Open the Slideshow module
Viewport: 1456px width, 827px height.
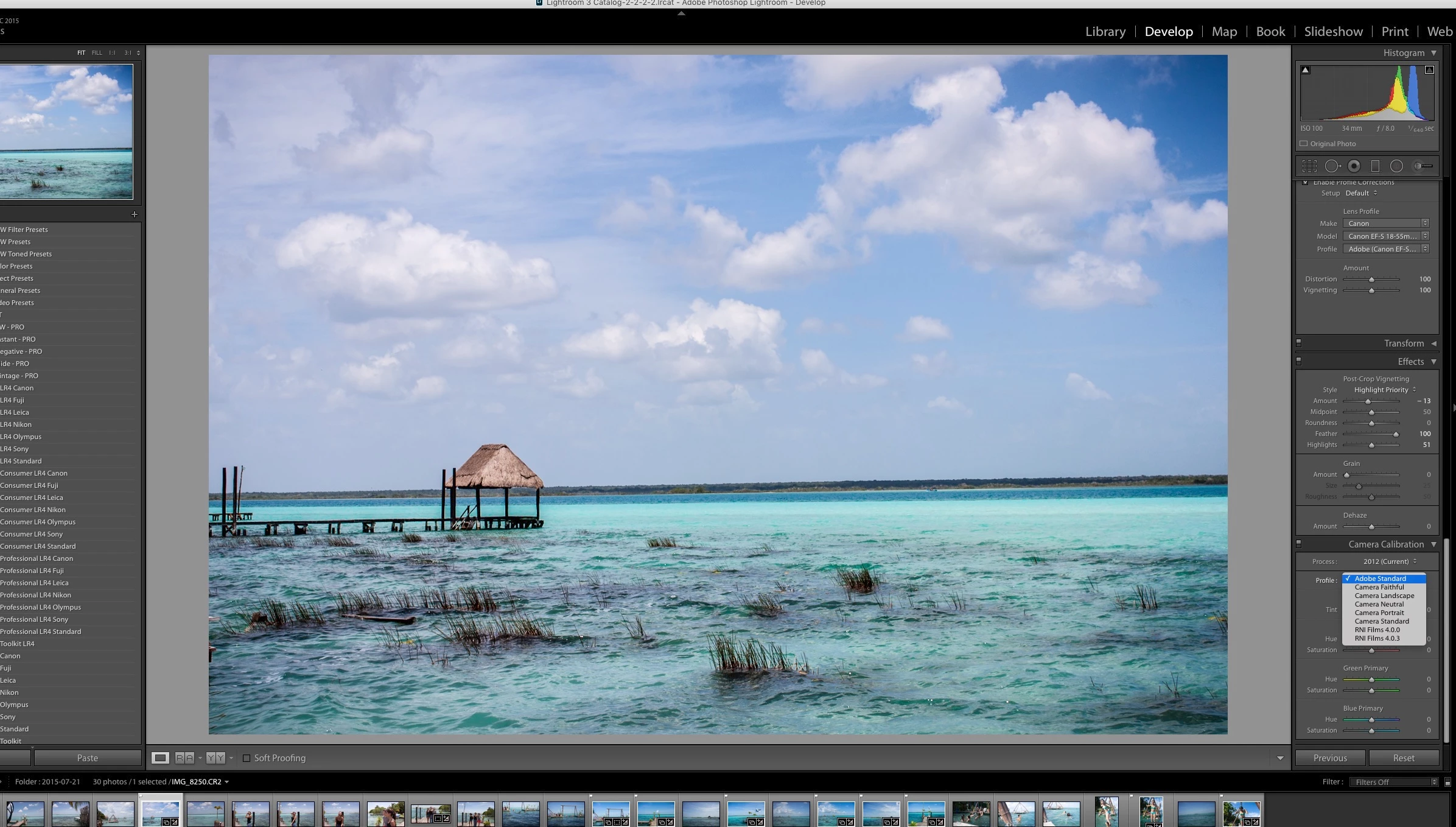pos(1333,32)
